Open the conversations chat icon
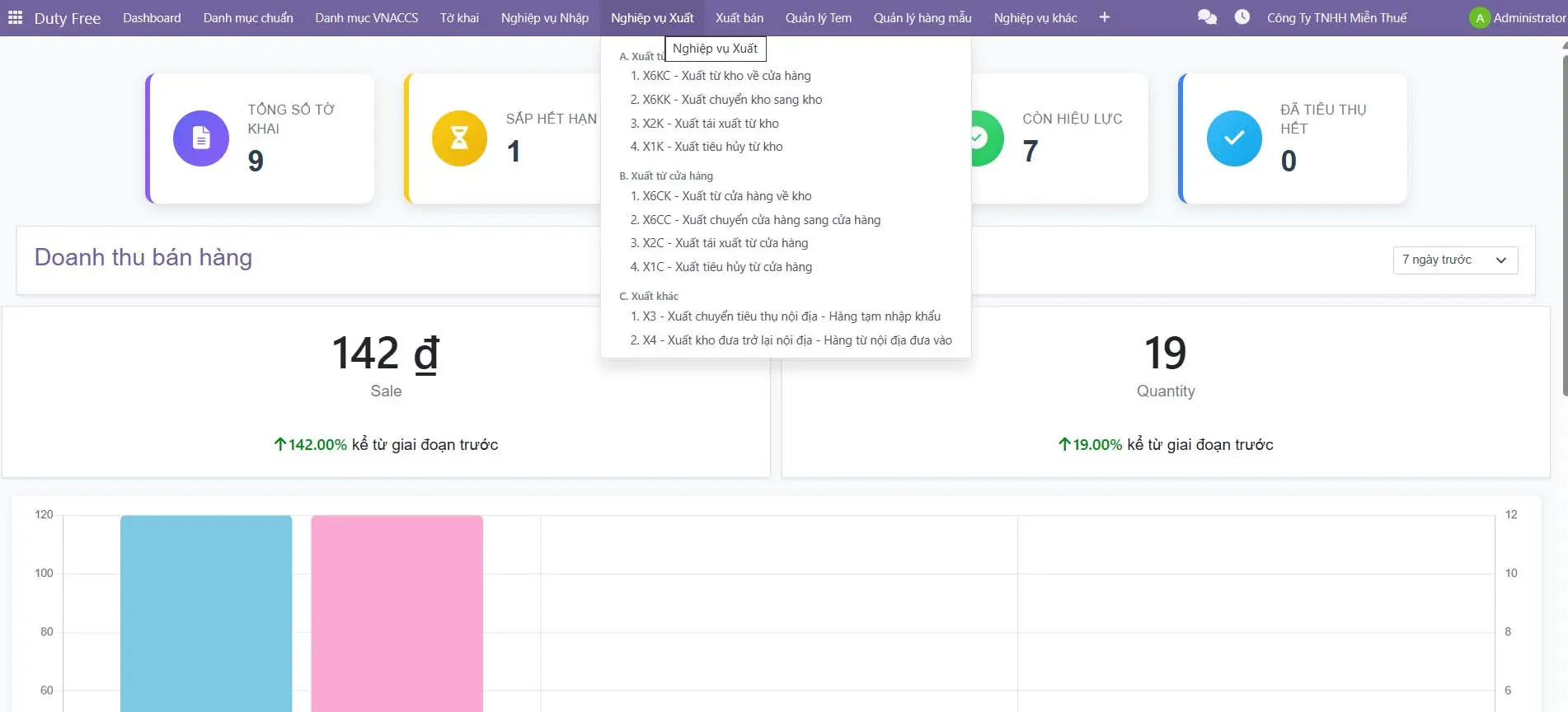This screenshot has width=1568, height=712. click(x=1206, y=17)
